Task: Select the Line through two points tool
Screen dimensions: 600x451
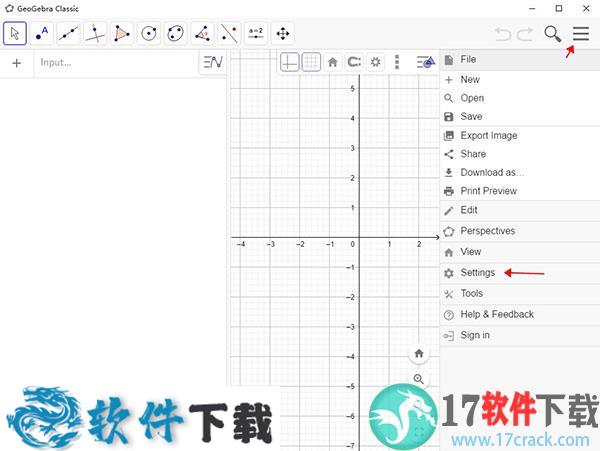Action: point(68,34)
